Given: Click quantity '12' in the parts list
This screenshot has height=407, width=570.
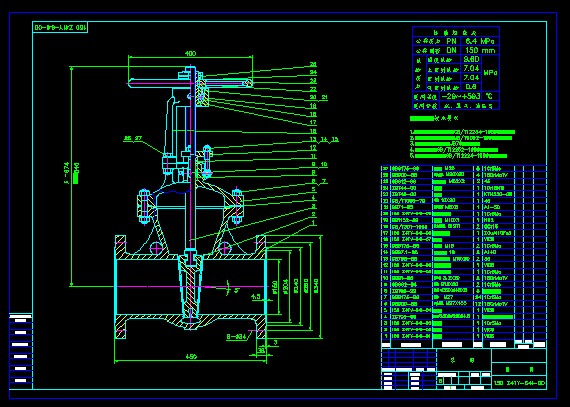Looking at the screenshot, I should (x=478, y=304).
